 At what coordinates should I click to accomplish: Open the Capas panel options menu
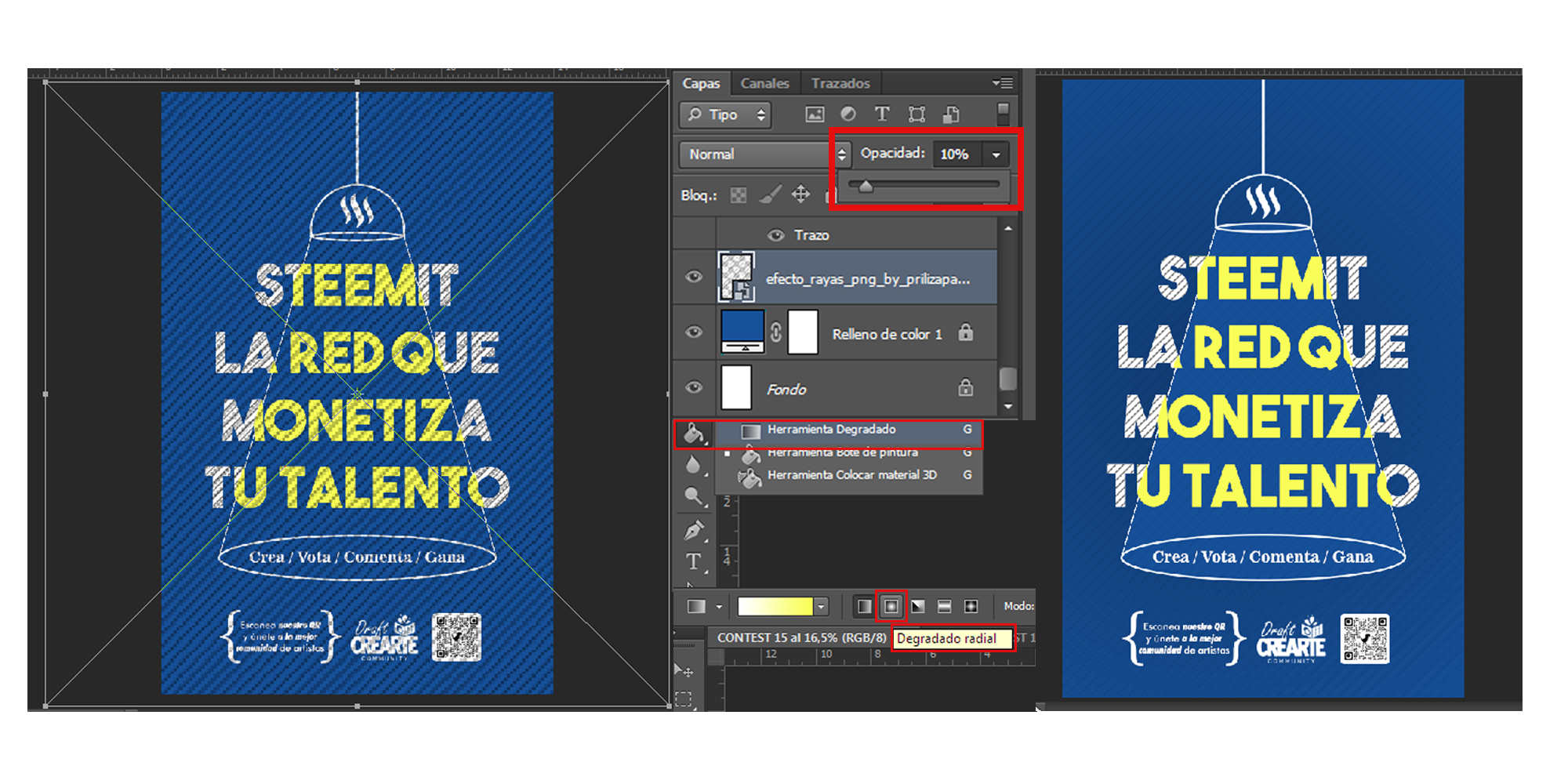[1002, 82]
